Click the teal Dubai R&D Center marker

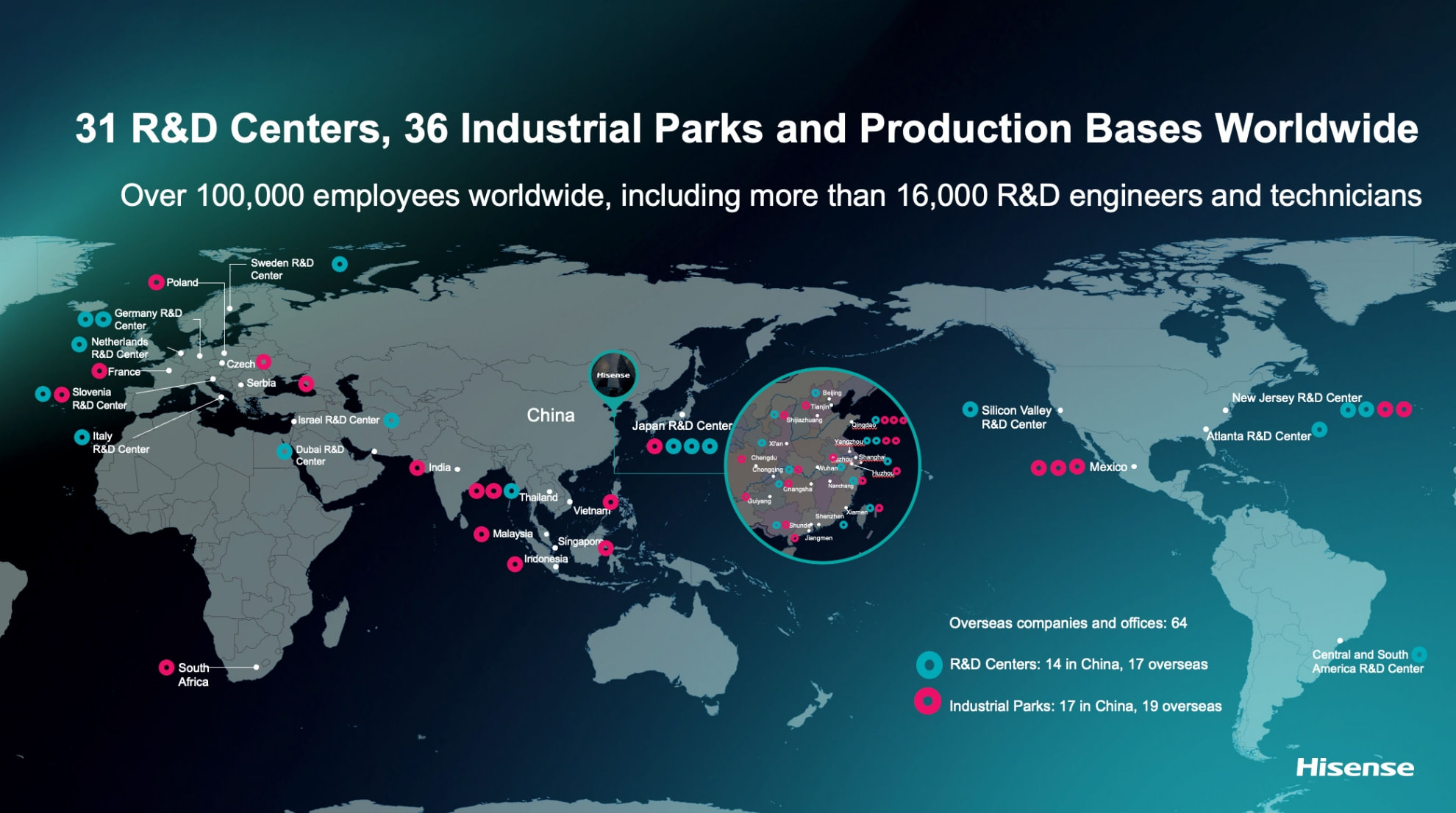285,451
